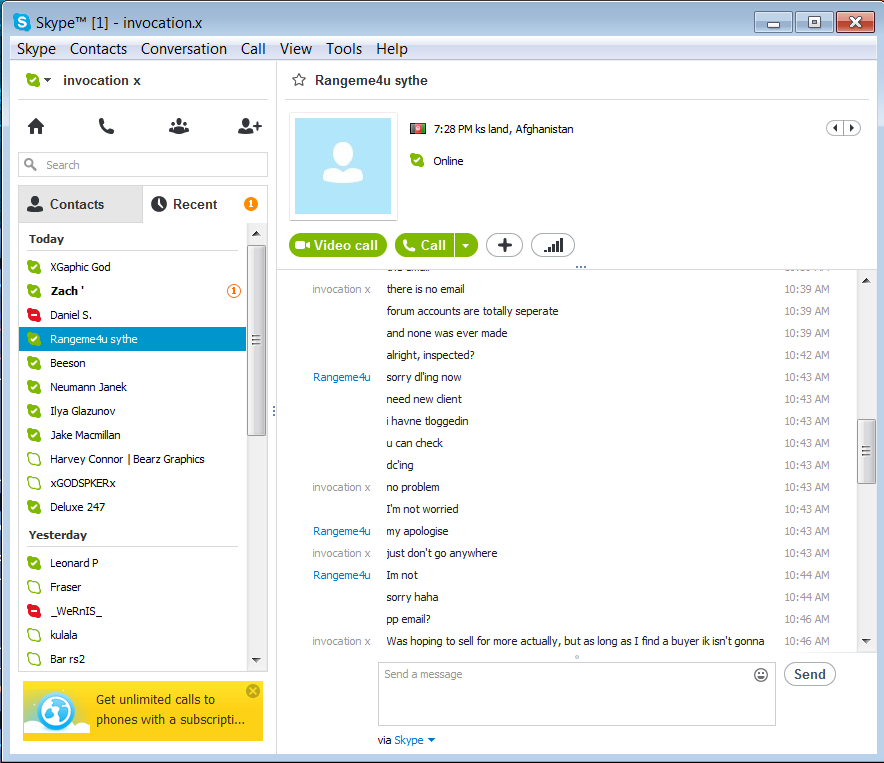Select Jake Macmillan contact
The image size is (884, 763).
(132, 435)
